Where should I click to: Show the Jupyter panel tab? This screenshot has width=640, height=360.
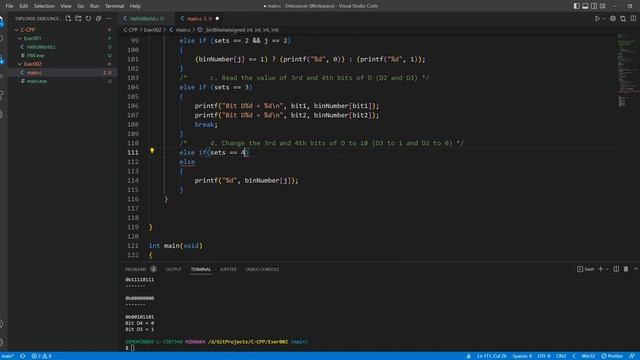pyautogui.click(x=228, y=269)
